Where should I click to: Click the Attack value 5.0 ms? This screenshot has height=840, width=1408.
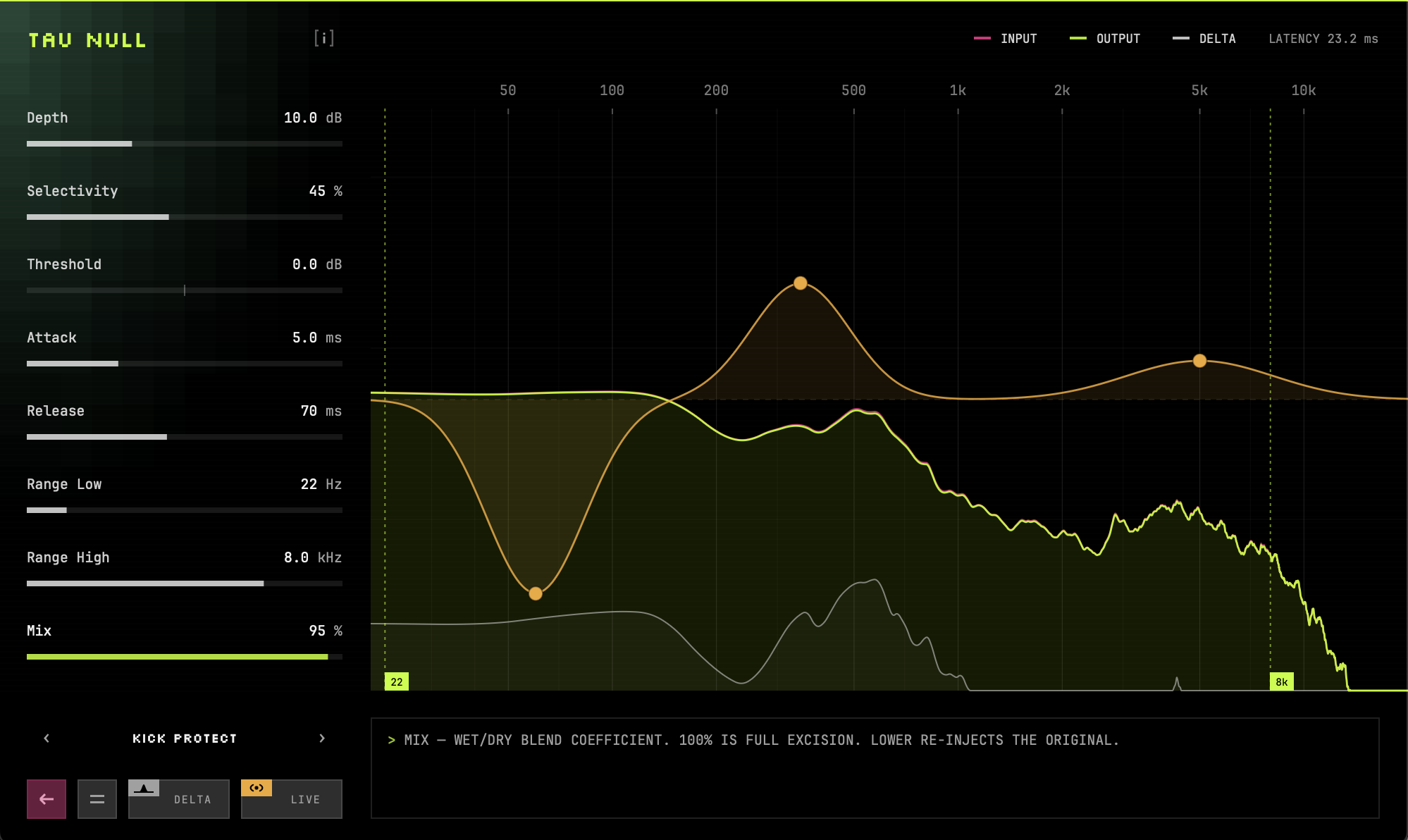[317, 338]
